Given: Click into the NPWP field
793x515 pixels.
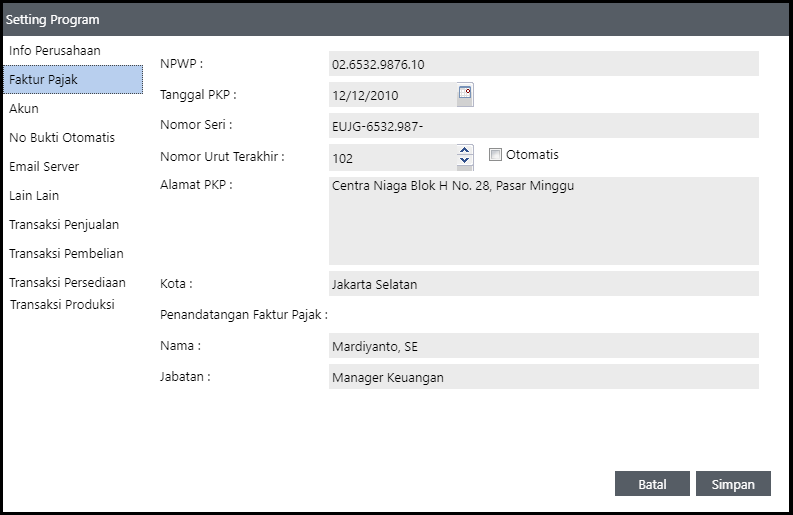Looking at the screenshot, I should coord(543,64).
